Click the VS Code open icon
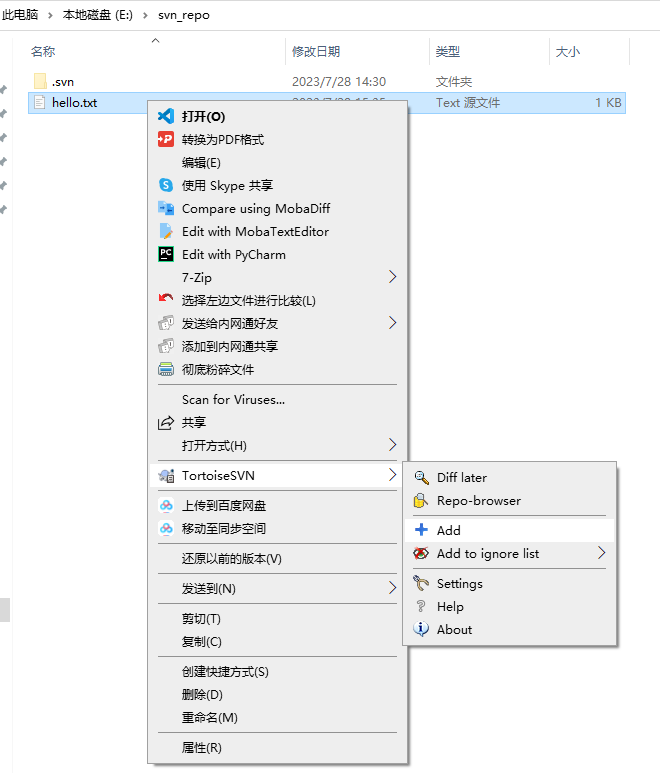This screenshot has width=660, height=773. coord(166,116)
